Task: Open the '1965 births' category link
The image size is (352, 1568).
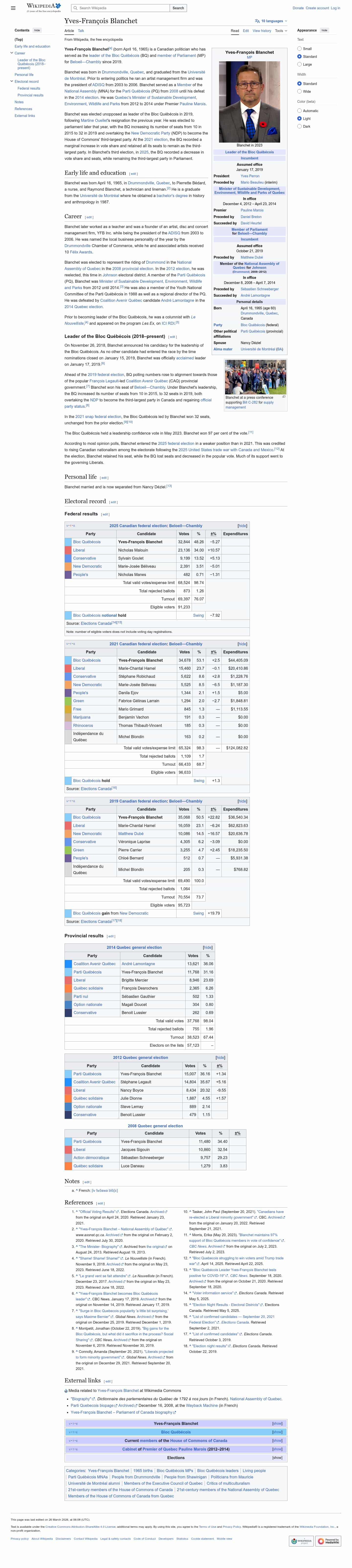Action: point(143,1471)
